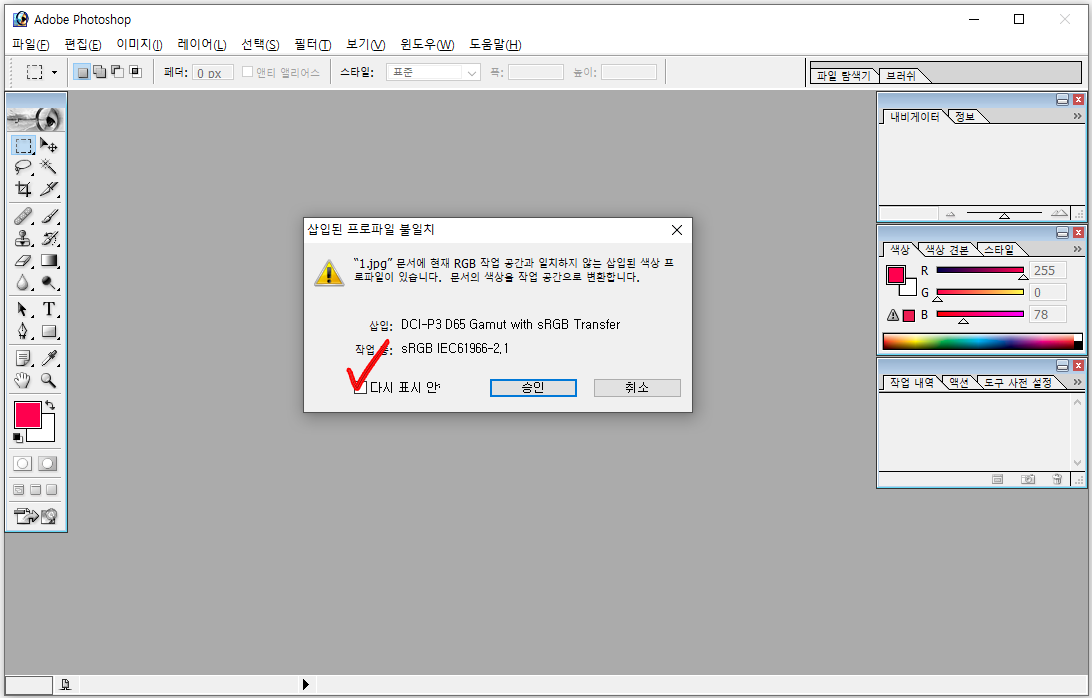Select the Lasso tool
The height and width of the screenshot is (698, 1092).
23,166
